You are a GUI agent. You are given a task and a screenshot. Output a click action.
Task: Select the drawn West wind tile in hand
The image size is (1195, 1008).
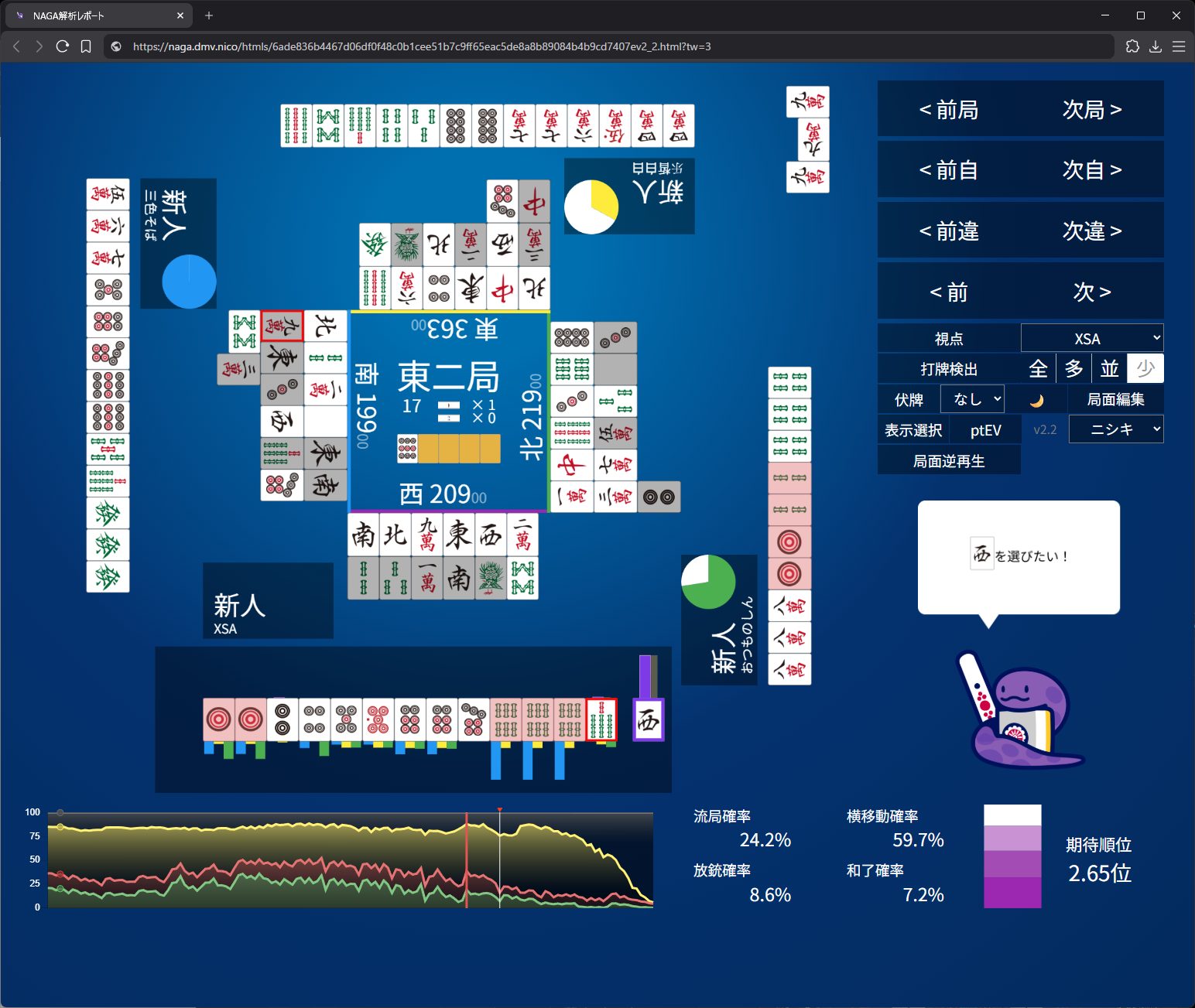648,720
